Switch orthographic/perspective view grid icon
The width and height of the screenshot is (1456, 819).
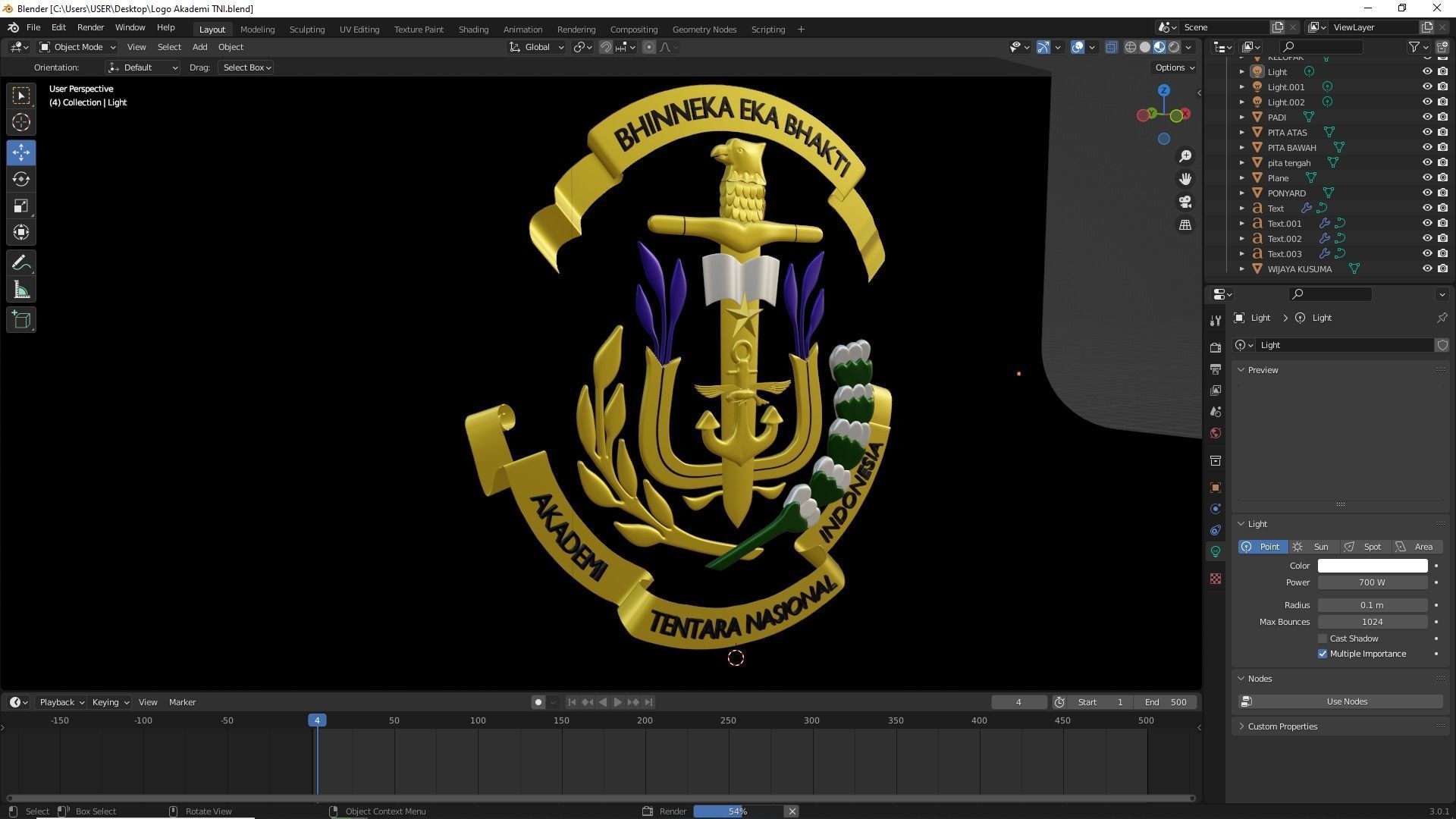click(x=1185, y=225)
